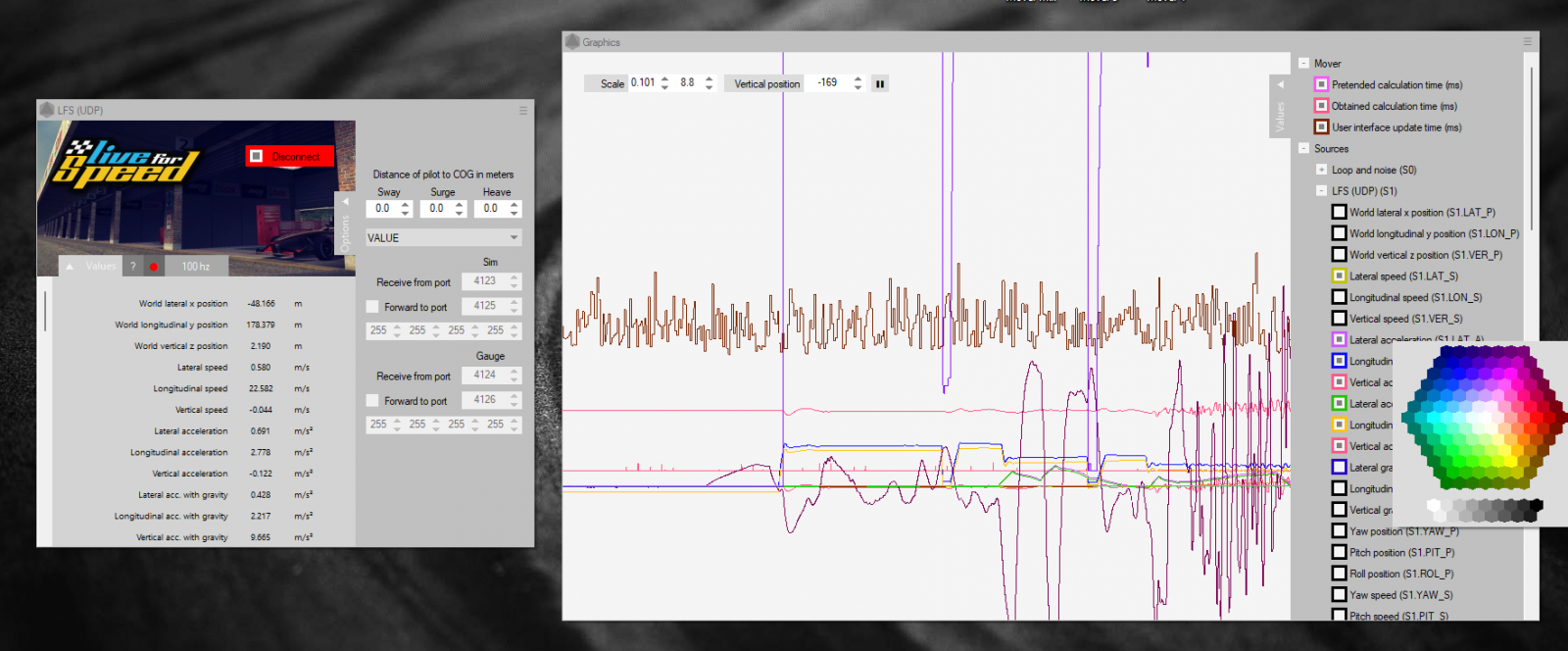
Task: Open the Values side tab in Graphics window
Action: point(1280,106)
